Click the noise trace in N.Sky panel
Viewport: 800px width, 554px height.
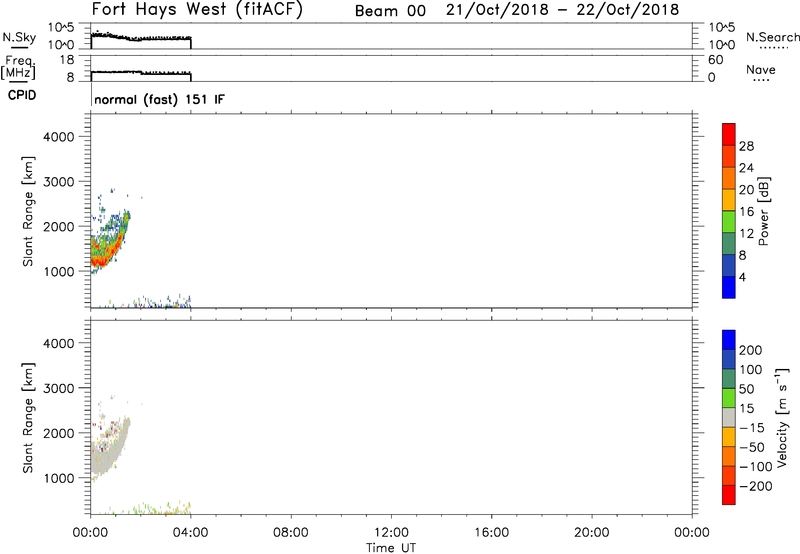pyautogui.click(x=141, y=38)
